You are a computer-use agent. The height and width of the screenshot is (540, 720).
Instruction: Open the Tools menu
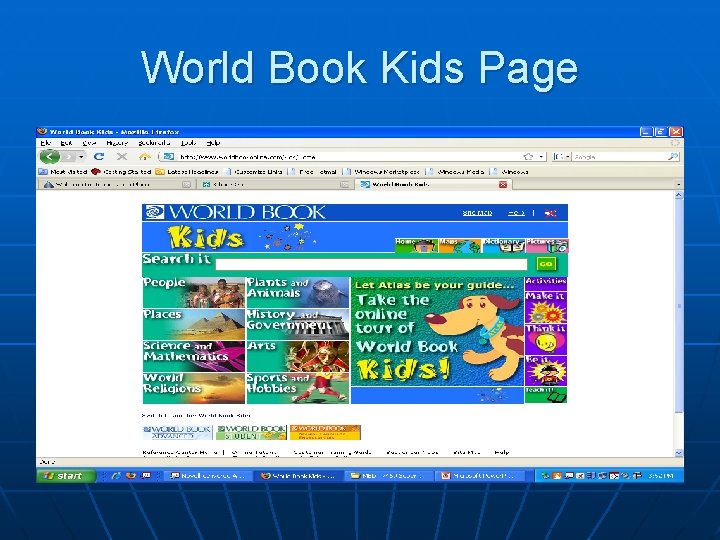[x=188, y=143]
